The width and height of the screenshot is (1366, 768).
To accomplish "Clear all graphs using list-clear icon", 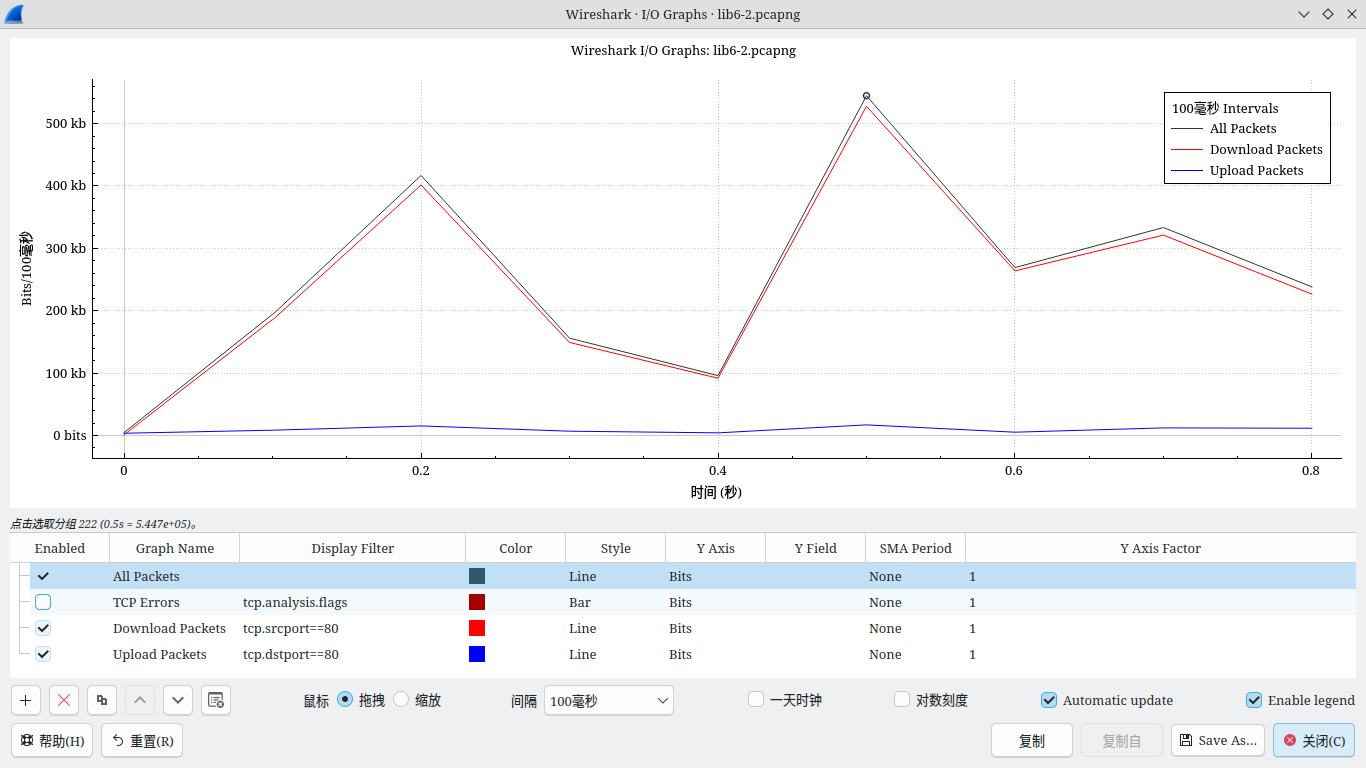I will [x=216, y=700].
